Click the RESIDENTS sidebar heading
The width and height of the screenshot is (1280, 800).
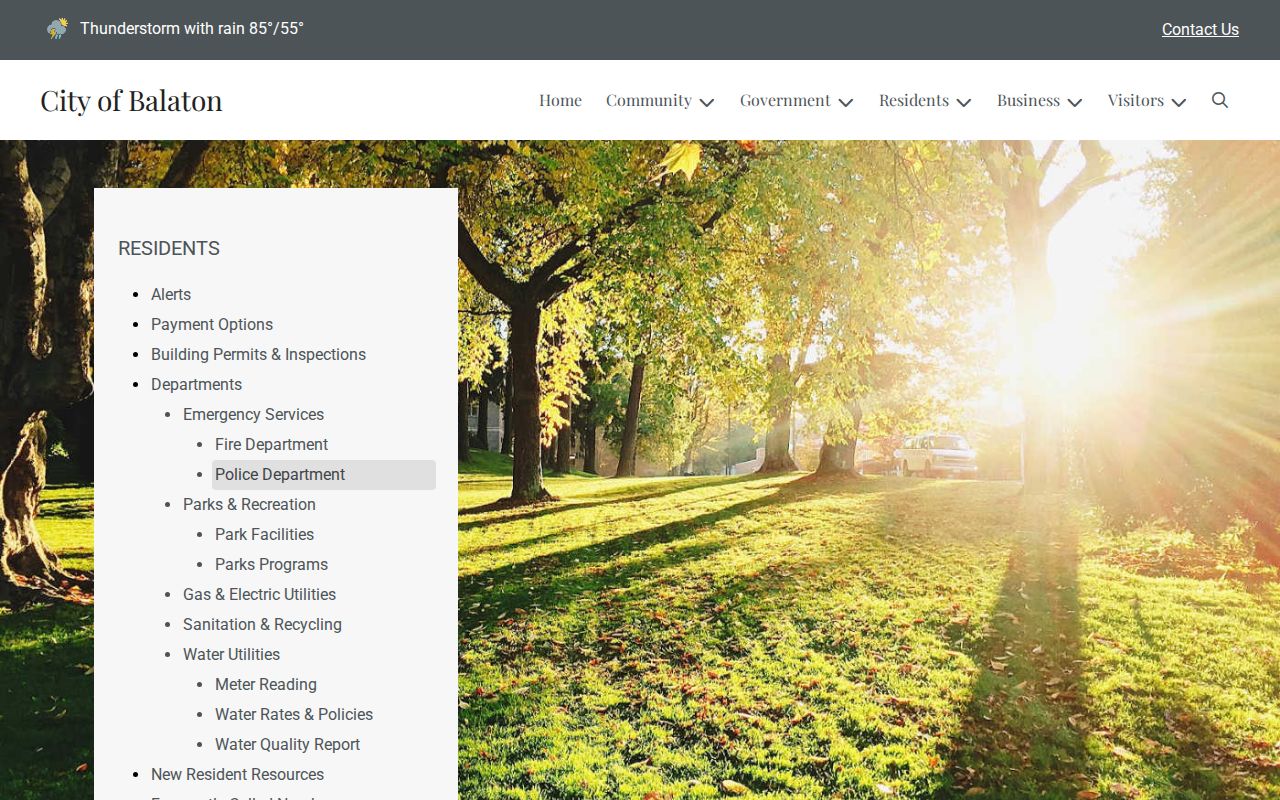click(x=169, y=248)
